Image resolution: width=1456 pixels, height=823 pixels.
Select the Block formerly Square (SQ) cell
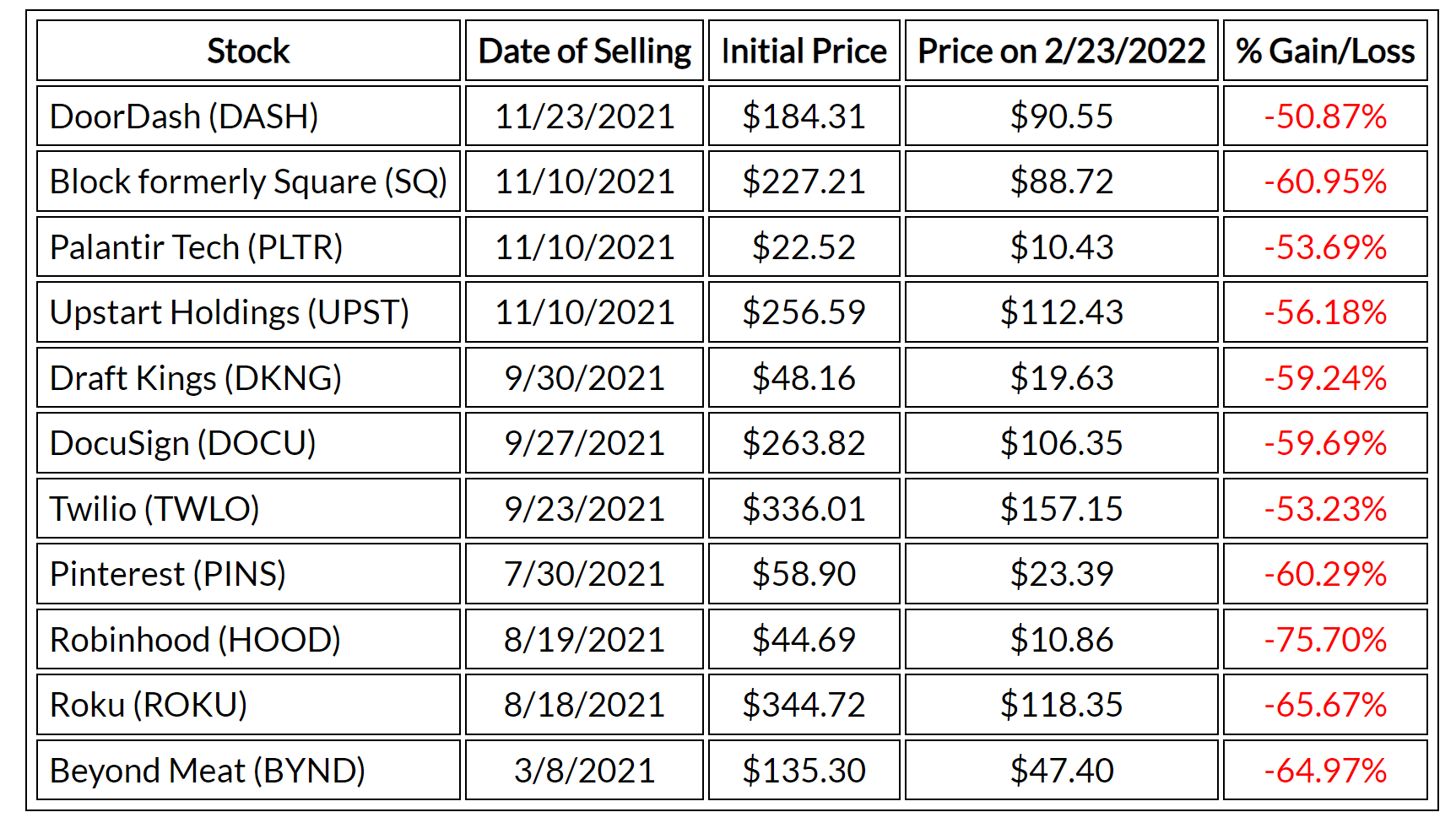coord(248,181)
